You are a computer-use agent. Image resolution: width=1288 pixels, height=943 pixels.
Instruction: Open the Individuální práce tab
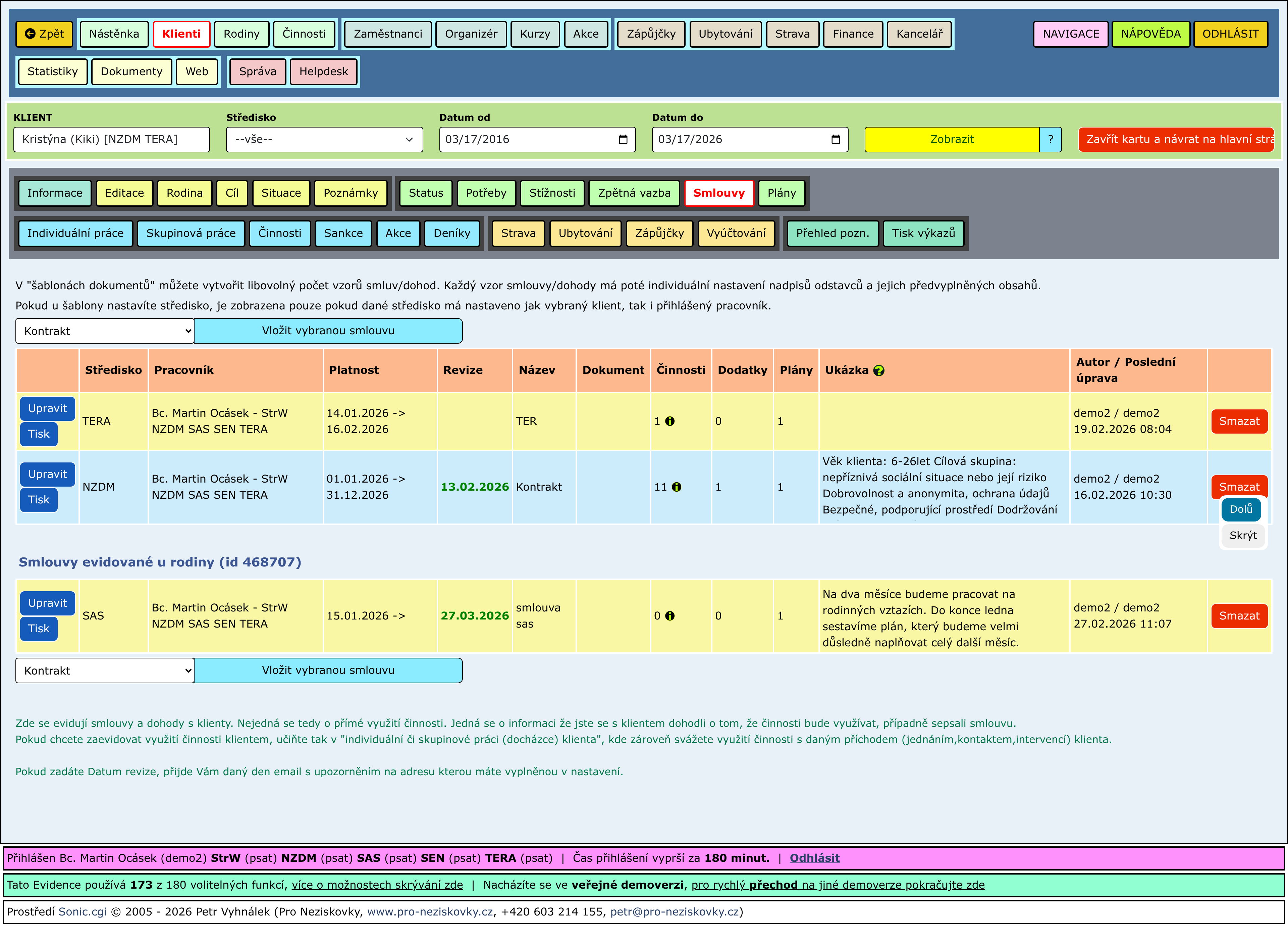pyautogui.click(x=75, y=233)
